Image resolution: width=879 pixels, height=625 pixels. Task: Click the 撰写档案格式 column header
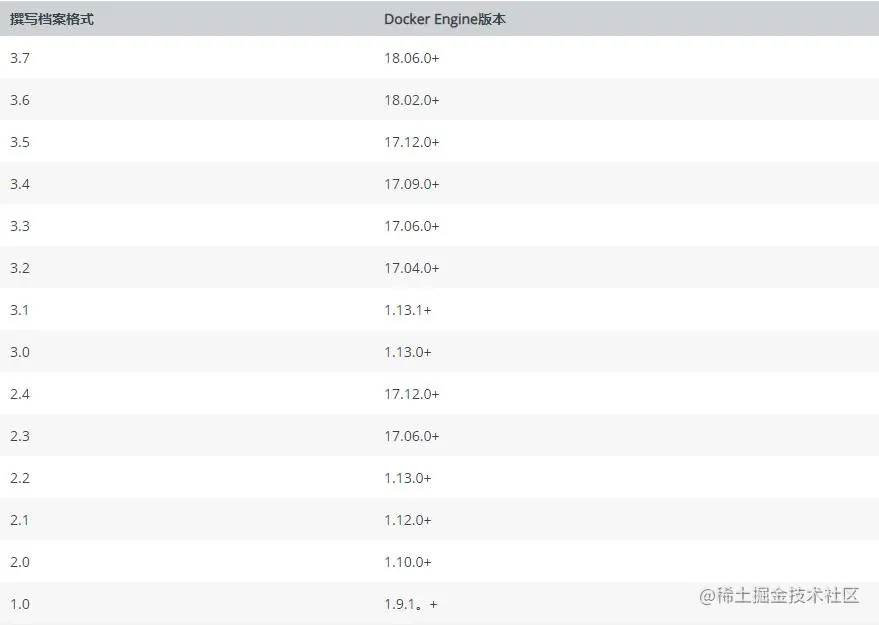click(x=52, y=19)
